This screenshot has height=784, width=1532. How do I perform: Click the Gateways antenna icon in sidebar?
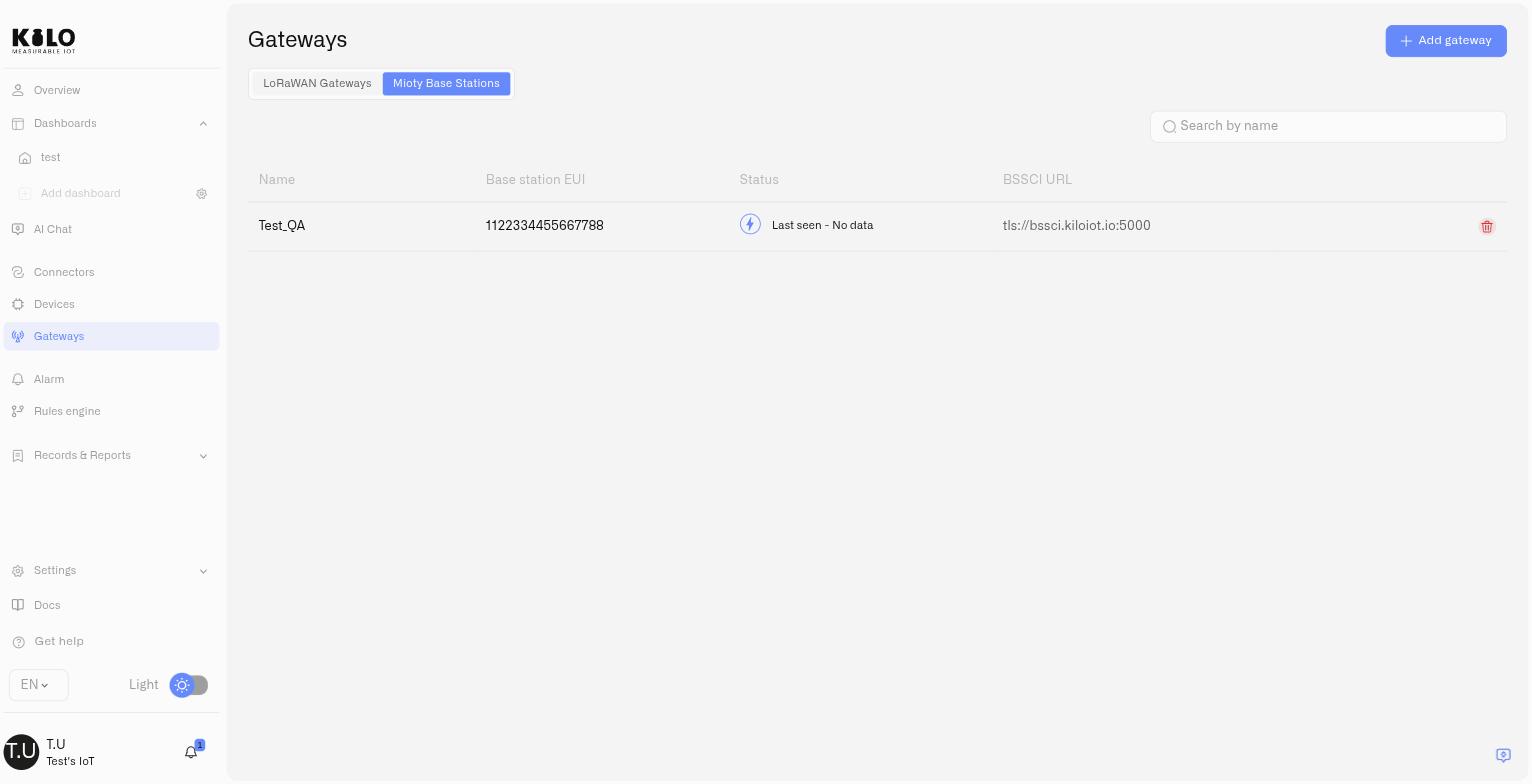tap(18, 337)
